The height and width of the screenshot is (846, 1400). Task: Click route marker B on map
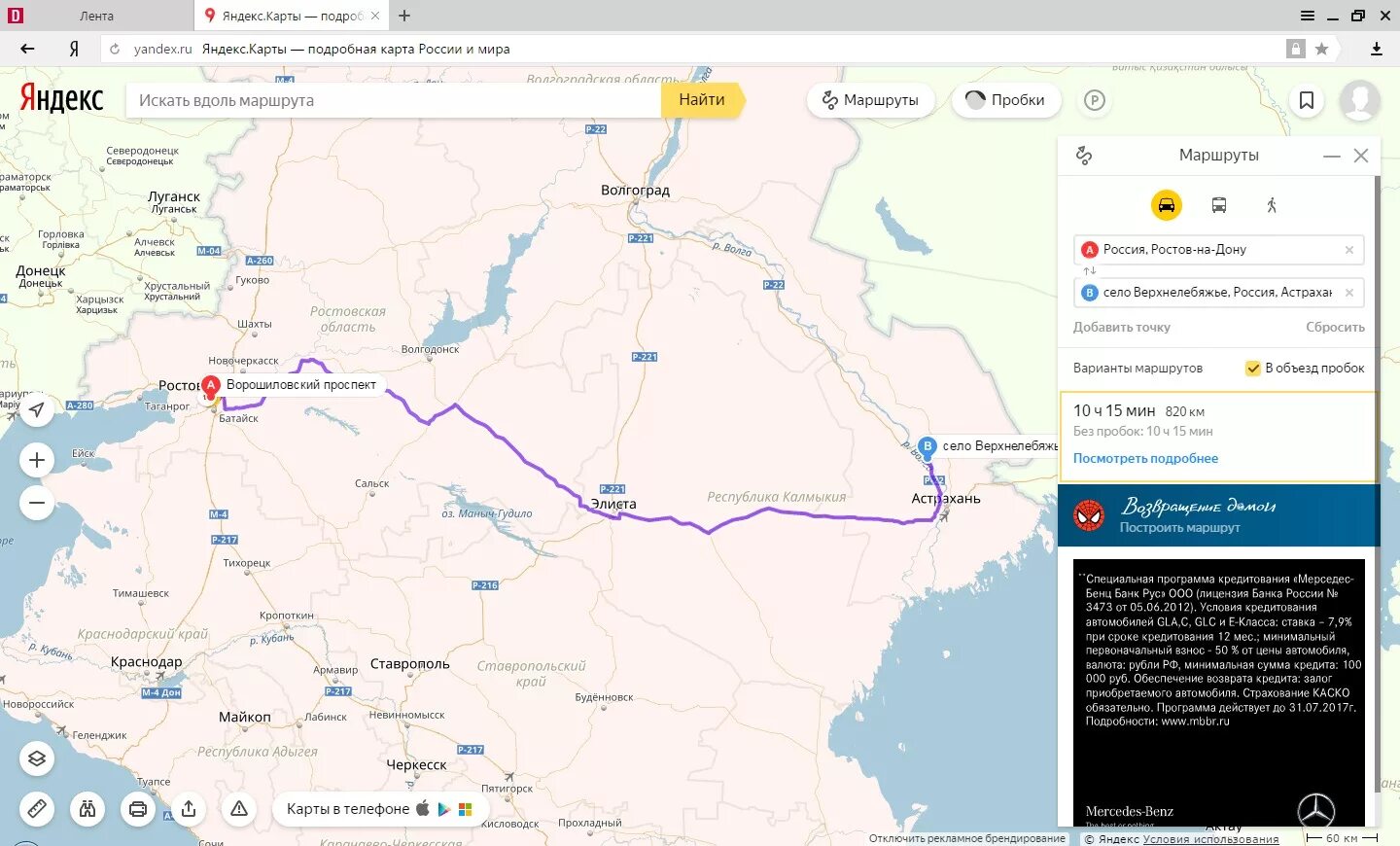[927, 448]
